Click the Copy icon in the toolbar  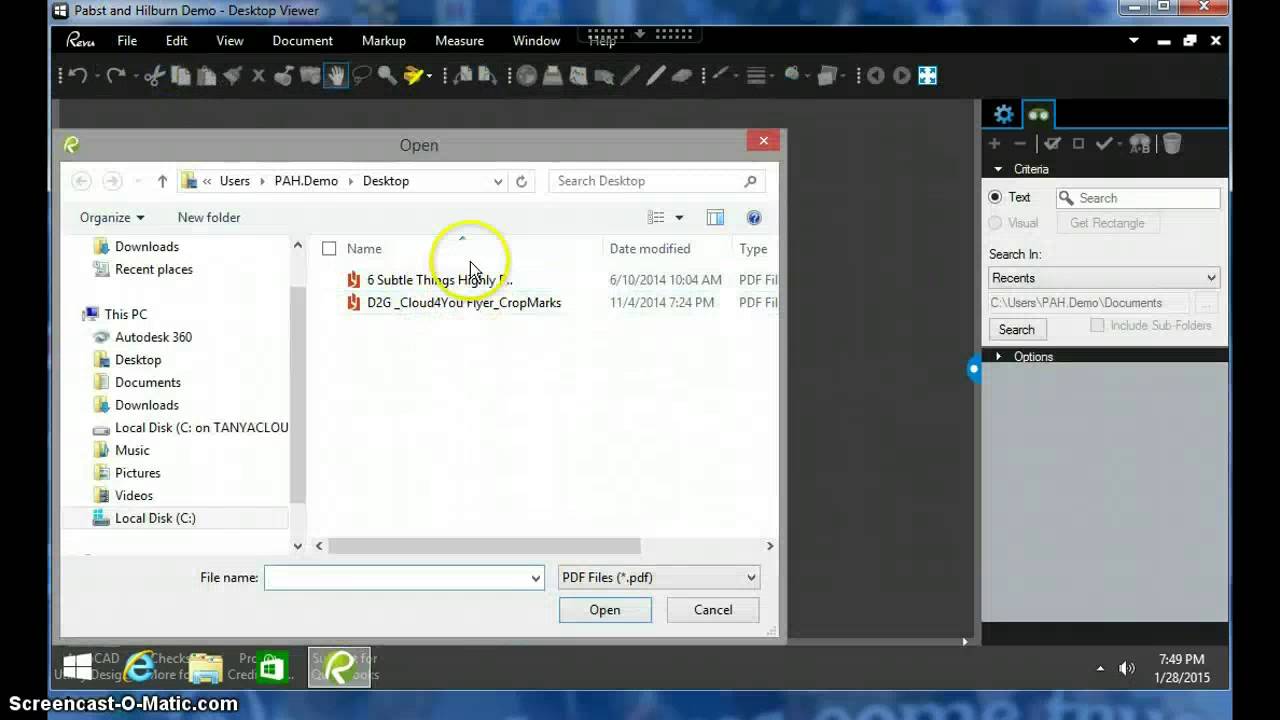point(181,76)
